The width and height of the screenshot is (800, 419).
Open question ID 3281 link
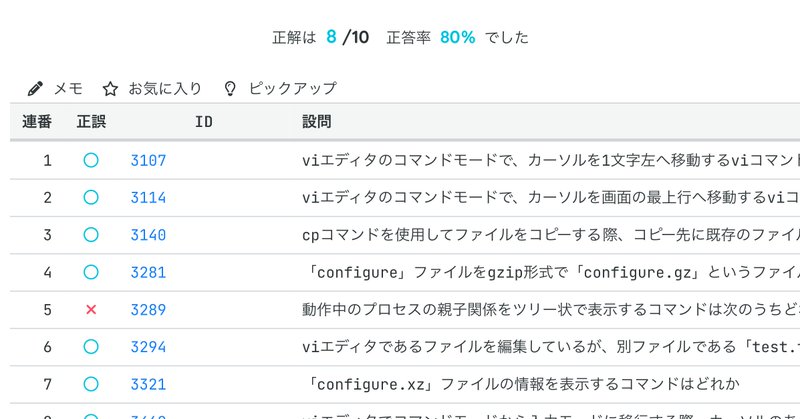(x=148, y=272)
